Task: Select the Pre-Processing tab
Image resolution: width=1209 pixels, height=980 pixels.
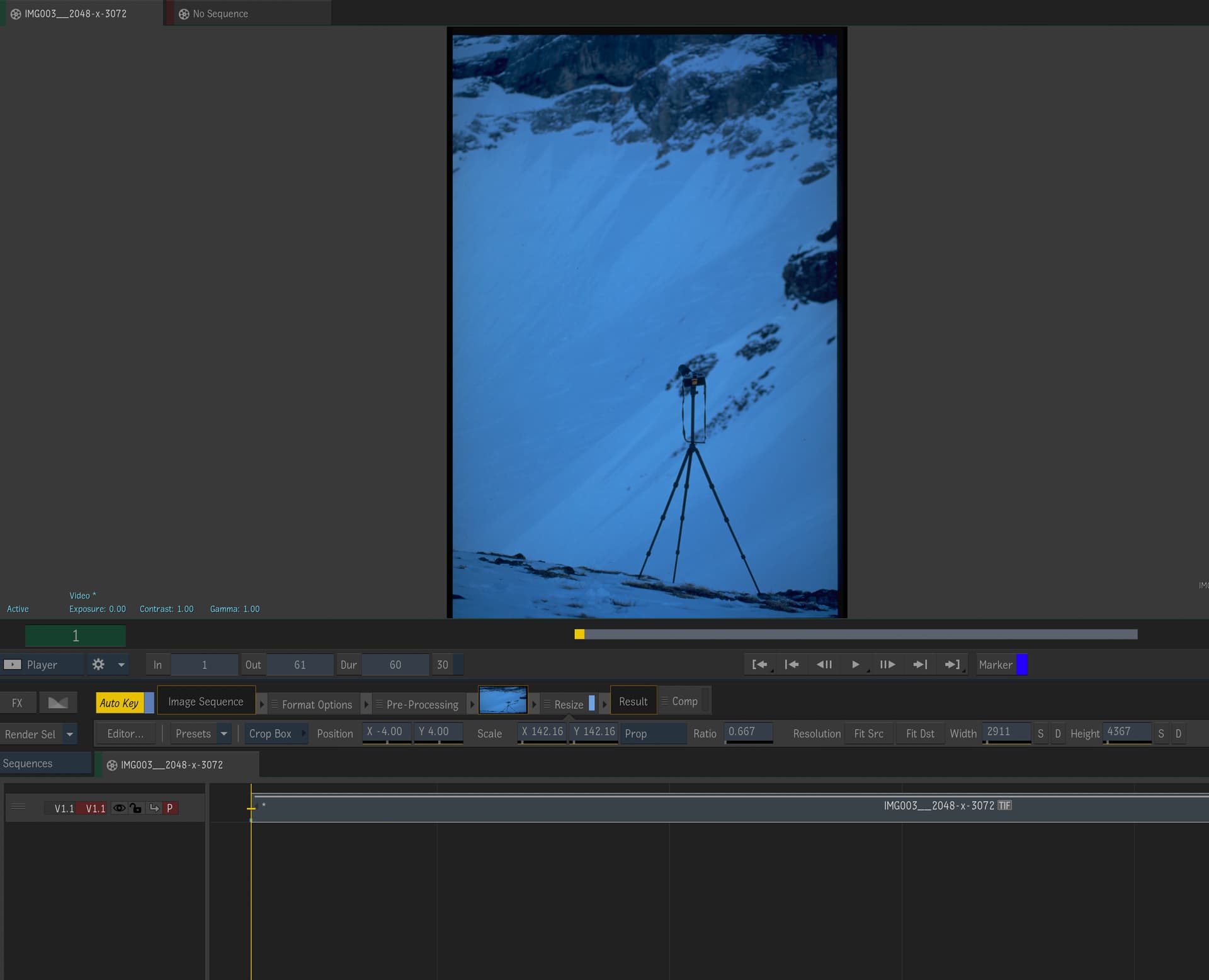Action: tap(422, 704)
